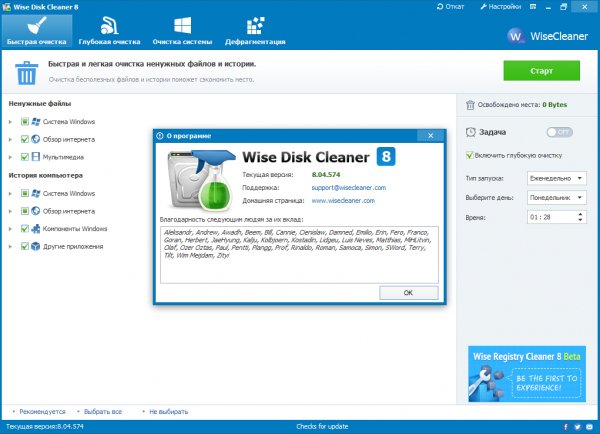Open the Очистка системы tab
The image size is (600, 434).
pos(182,31)
